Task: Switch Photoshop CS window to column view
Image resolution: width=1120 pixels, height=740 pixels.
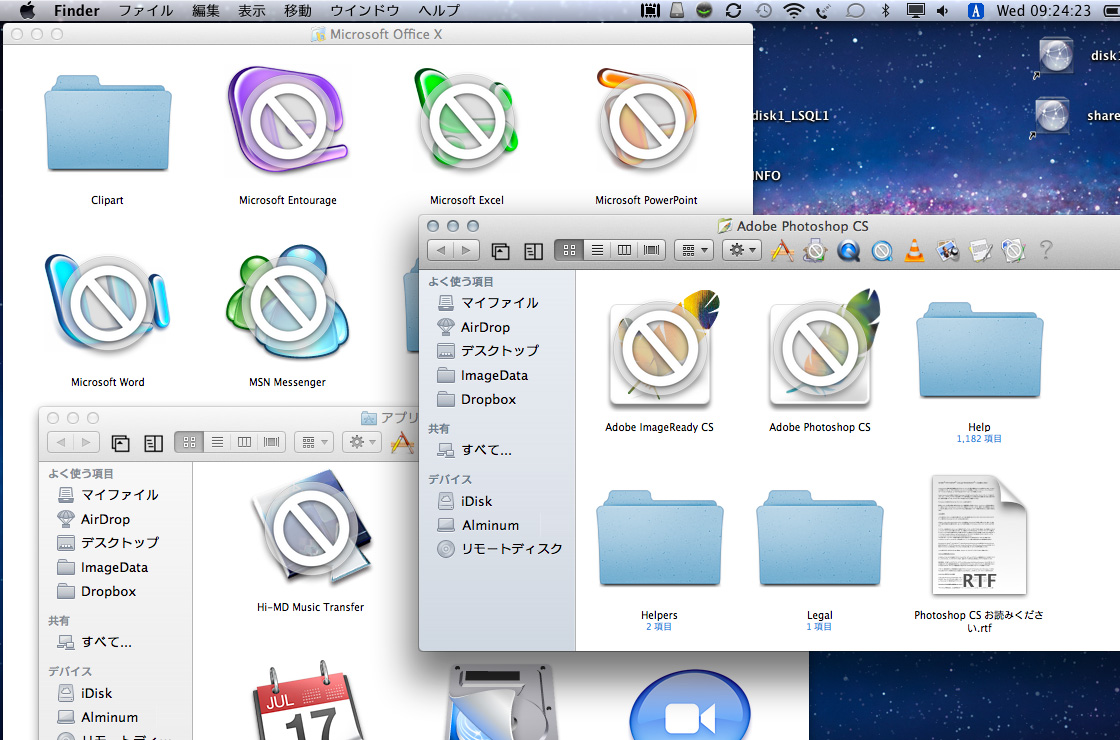Action: 624,250
